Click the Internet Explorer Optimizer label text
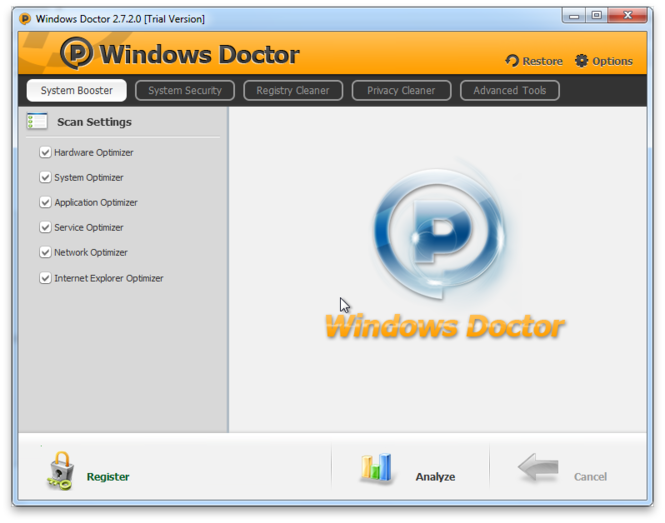665x523 pixels. point(109,278)
